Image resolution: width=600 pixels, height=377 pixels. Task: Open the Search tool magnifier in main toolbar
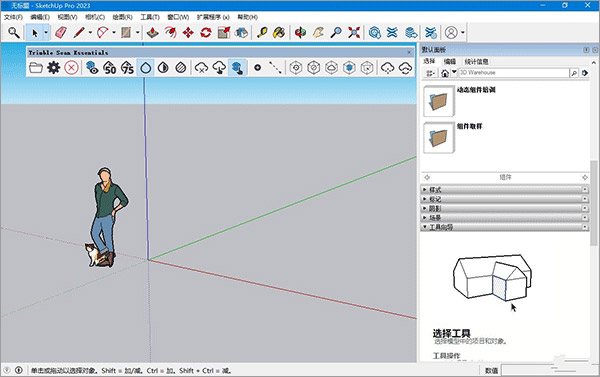(x=14, y=33)
